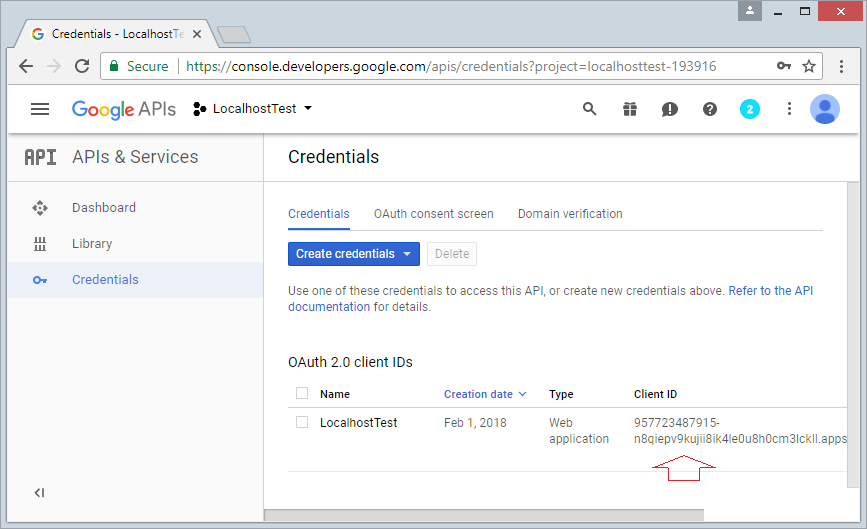The image size is (867, 529).
Task: Click the account avatar icon
Action: [x=825, y=109]
